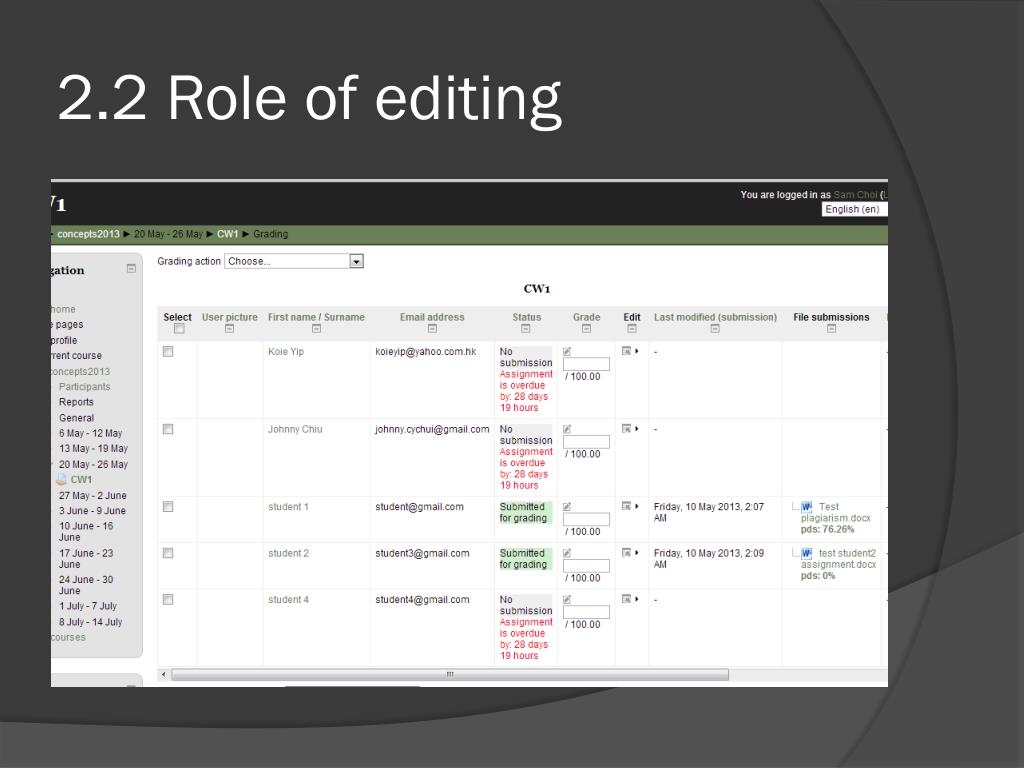Click the grade input field for student 1
The height and width of the screenshot is (768, 1024).
586,519
